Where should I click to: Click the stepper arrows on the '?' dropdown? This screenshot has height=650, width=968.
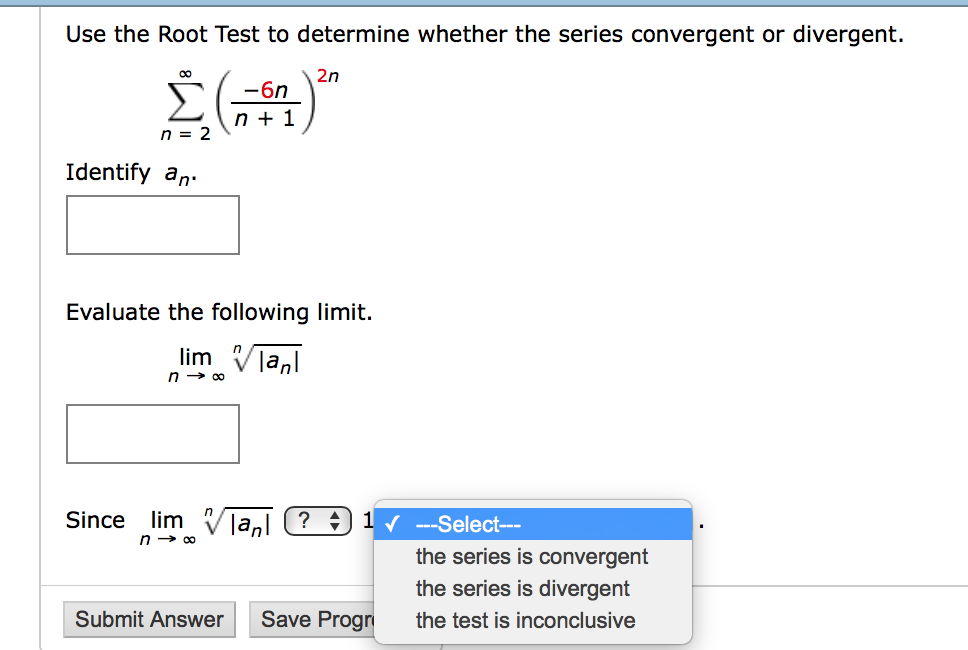(x=335, y=521)
